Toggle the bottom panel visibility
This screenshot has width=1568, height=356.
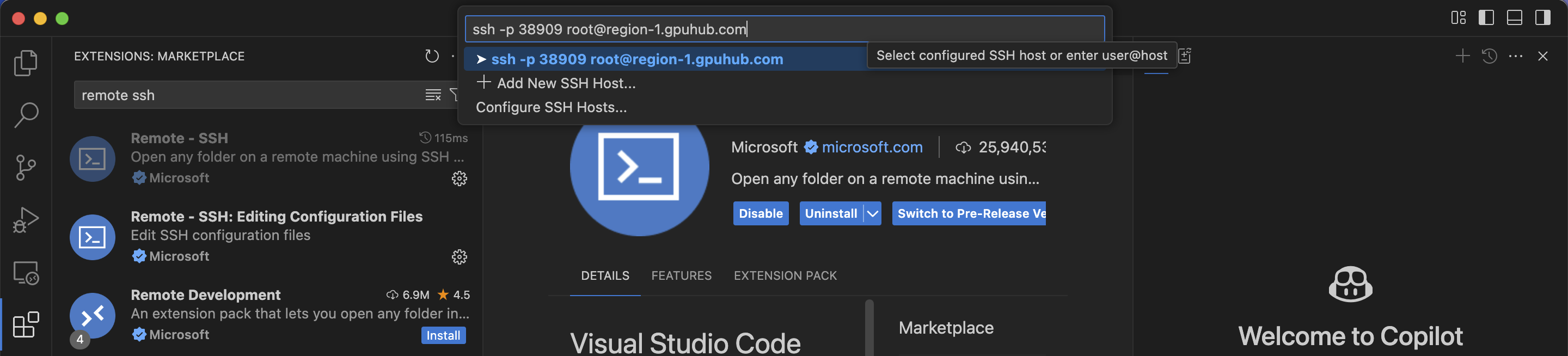point(1515,17)
